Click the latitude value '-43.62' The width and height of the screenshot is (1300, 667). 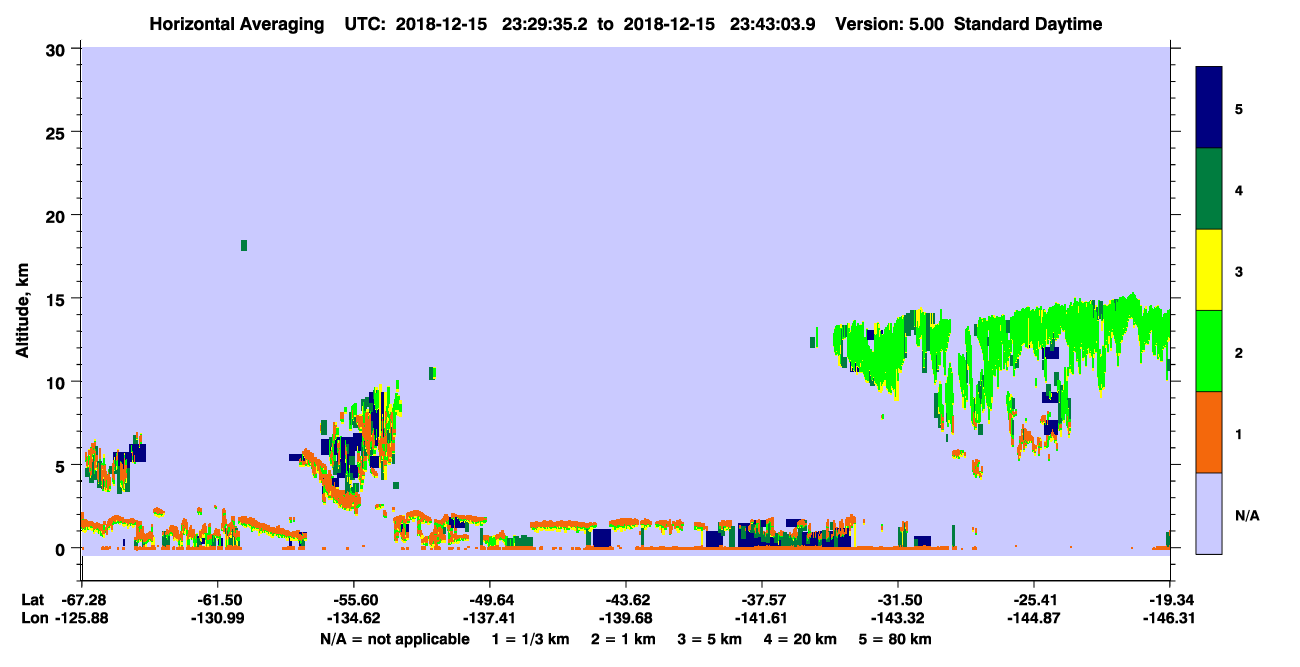[625, 600]
